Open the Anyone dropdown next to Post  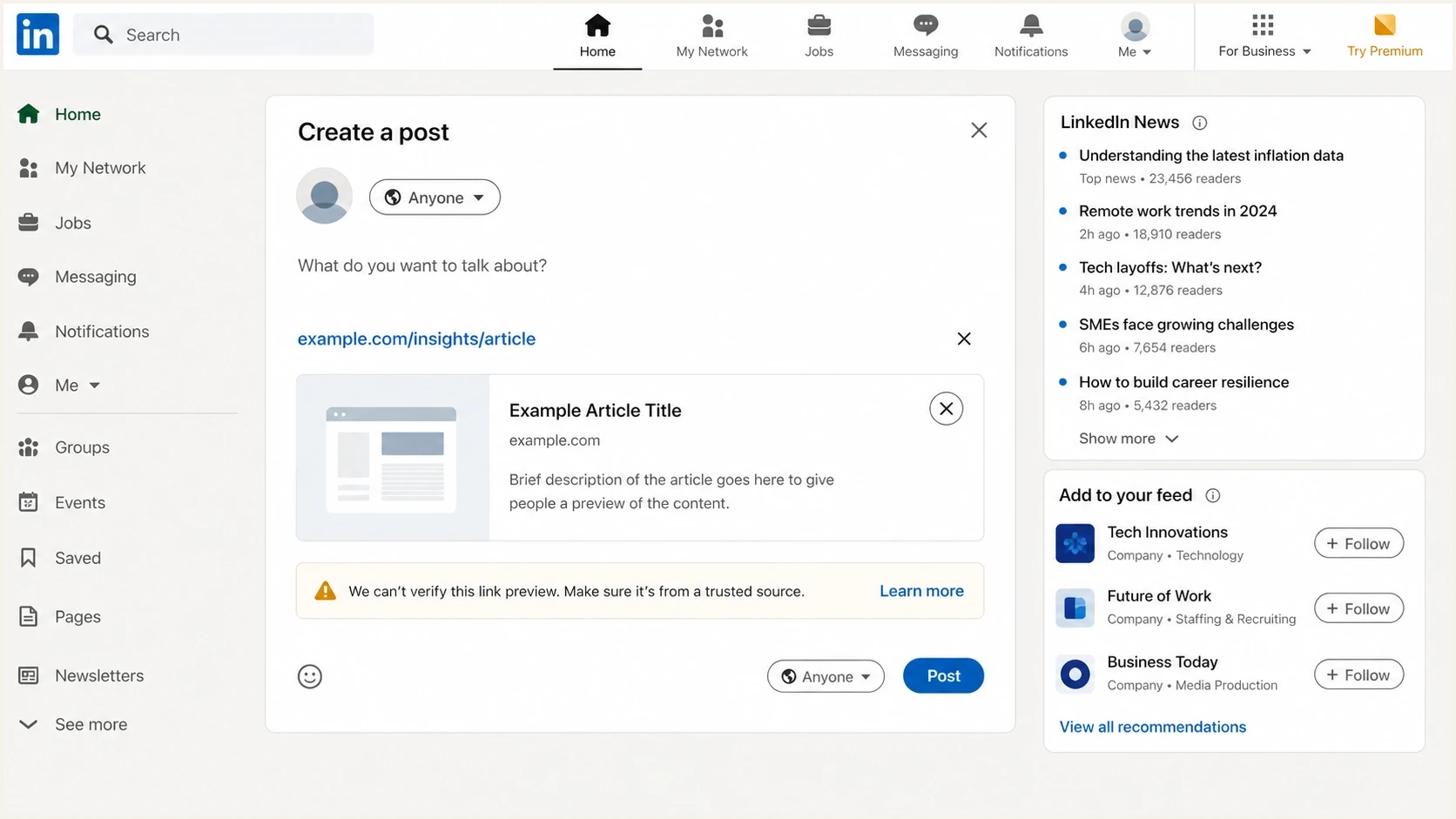click(826, 676)
